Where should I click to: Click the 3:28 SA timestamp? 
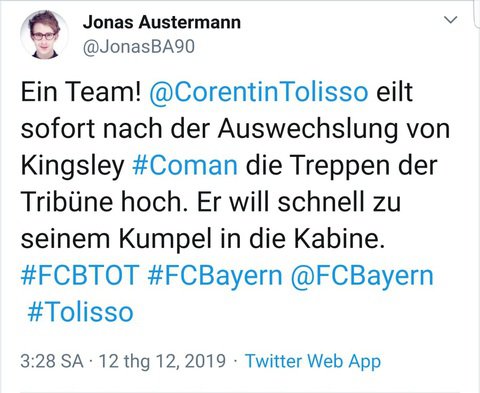[x=52, y=361]
